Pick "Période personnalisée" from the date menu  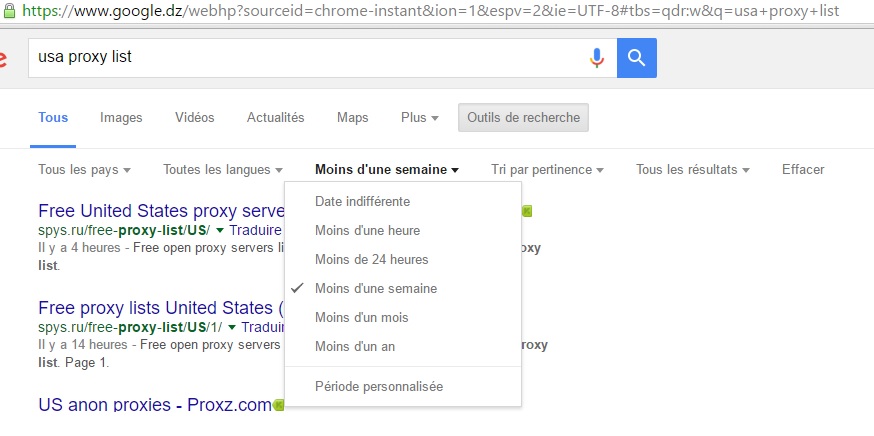point(378,386)
